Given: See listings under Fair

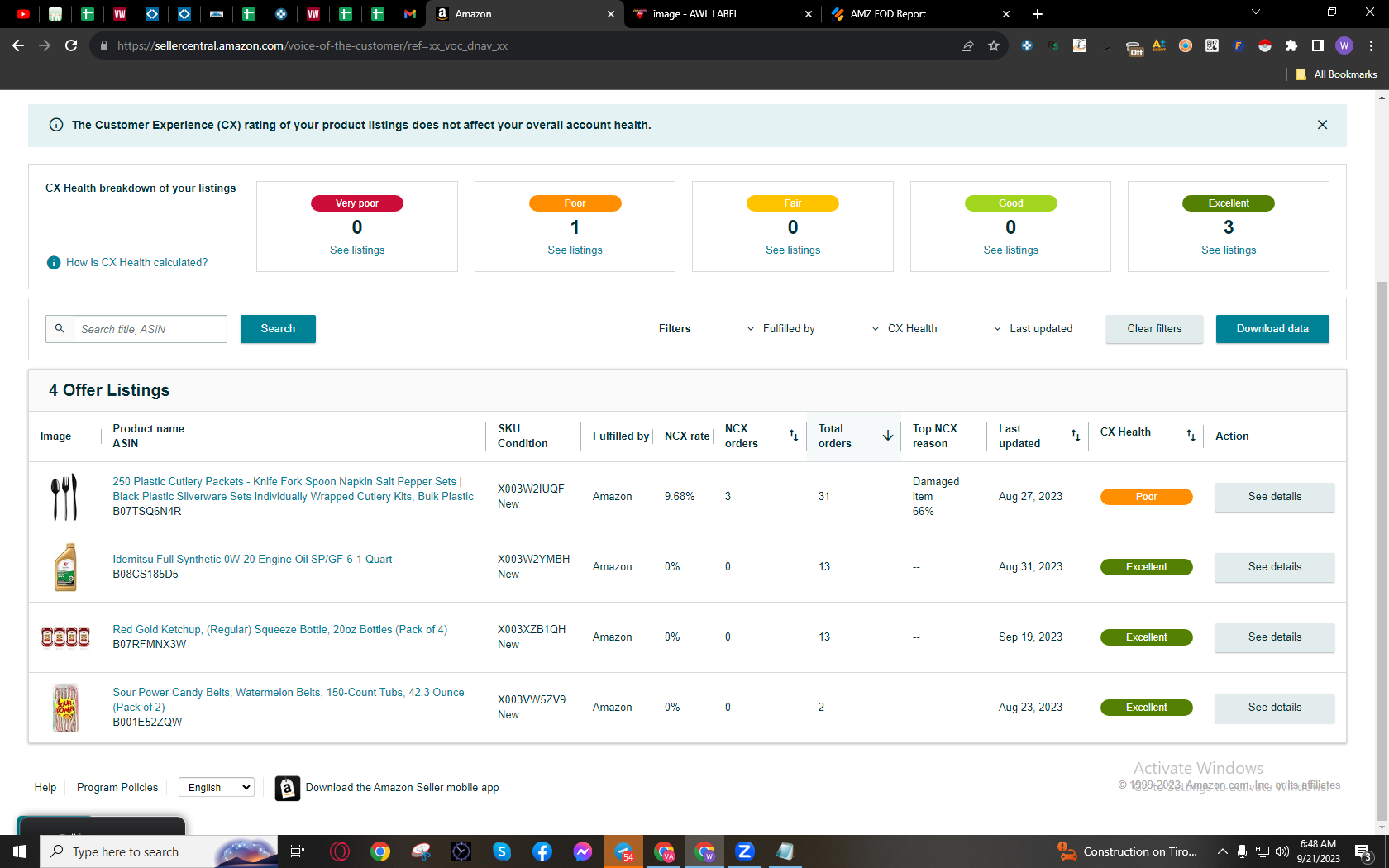Looking at the screenshot, I should click(793, 250).
